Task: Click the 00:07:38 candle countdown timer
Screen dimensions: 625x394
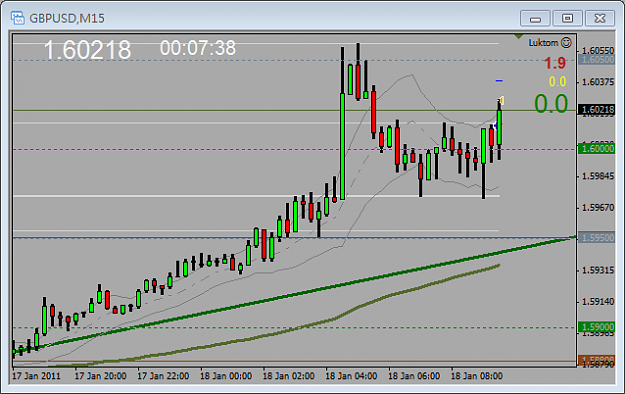Action: point(198,48)
